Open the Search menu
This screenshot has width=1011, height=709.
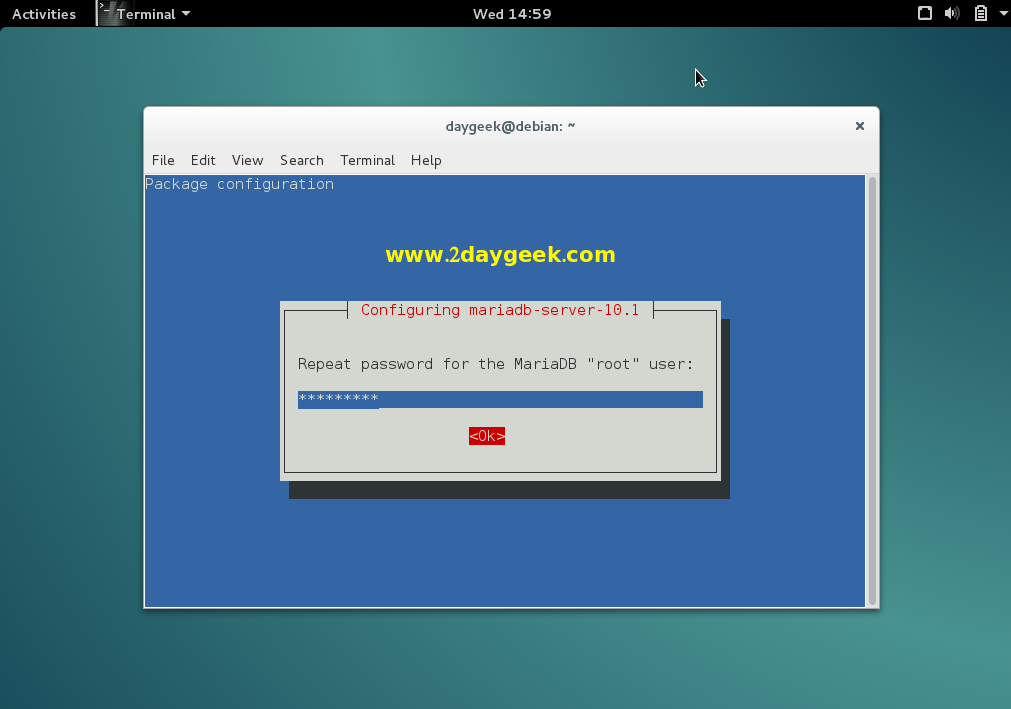pos(302,160)
